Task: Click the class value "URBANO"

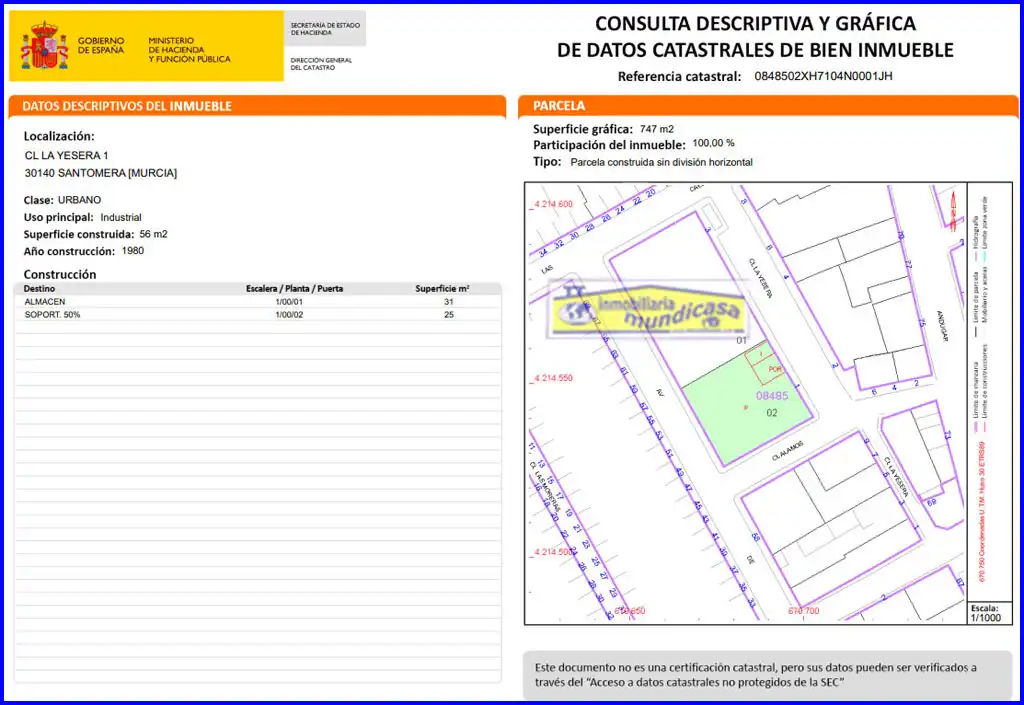Action: [80, 200]
